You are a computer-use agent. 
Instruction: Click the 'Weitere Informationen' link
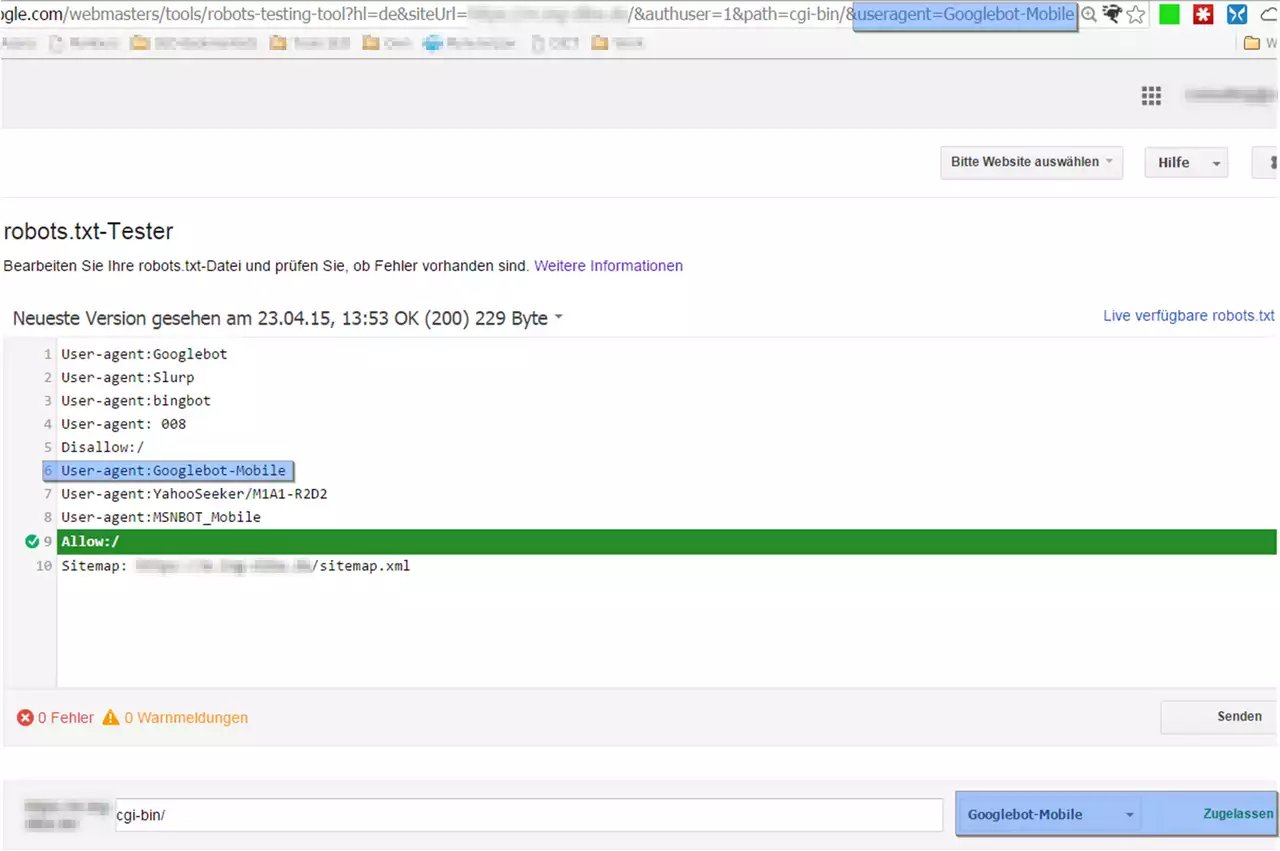[x=608, y=266]
